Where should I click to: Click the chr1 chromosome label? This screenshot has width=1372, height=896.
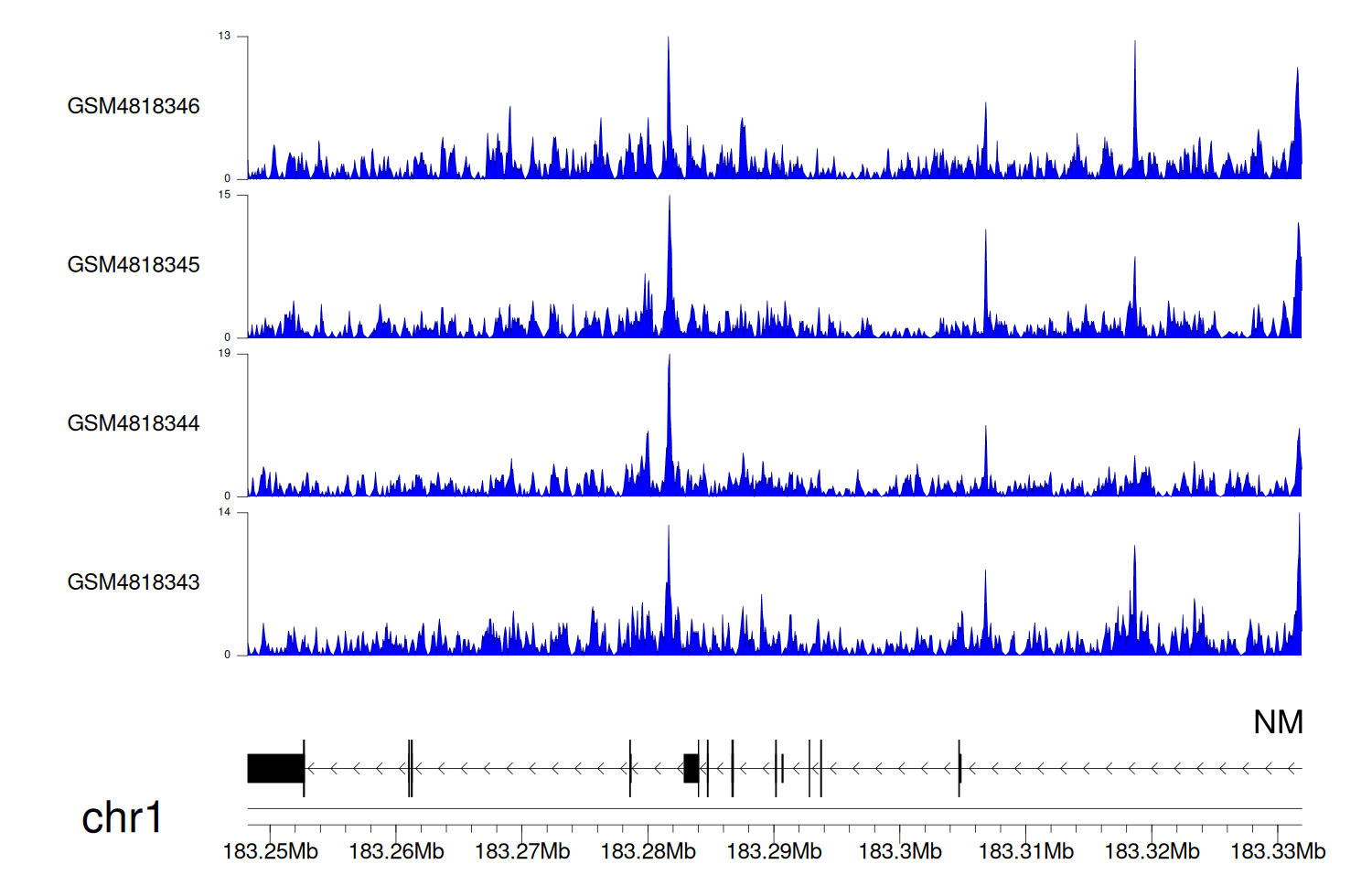click(122, 817)
